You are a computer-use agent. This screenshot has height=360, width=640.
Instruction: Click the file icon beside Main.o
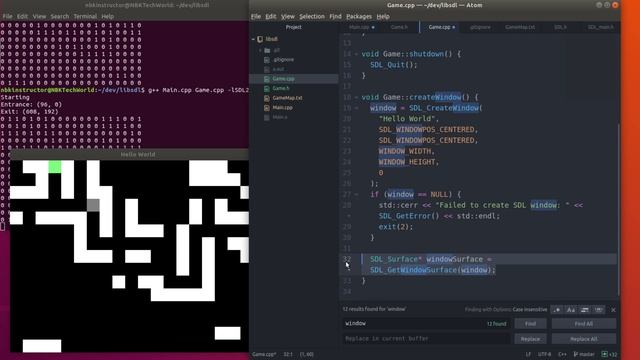point(267,118)
